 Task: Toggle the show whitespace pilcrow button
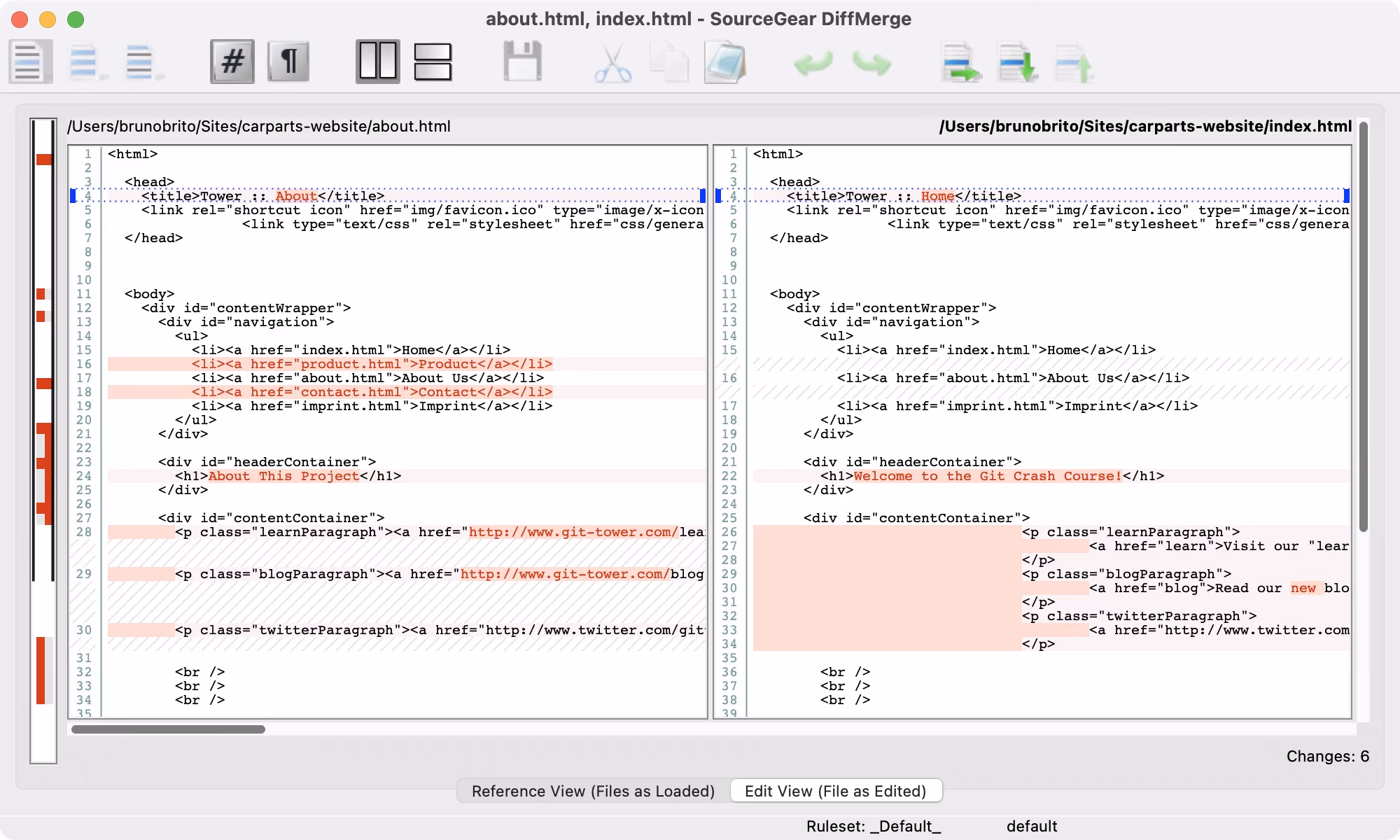288,62
